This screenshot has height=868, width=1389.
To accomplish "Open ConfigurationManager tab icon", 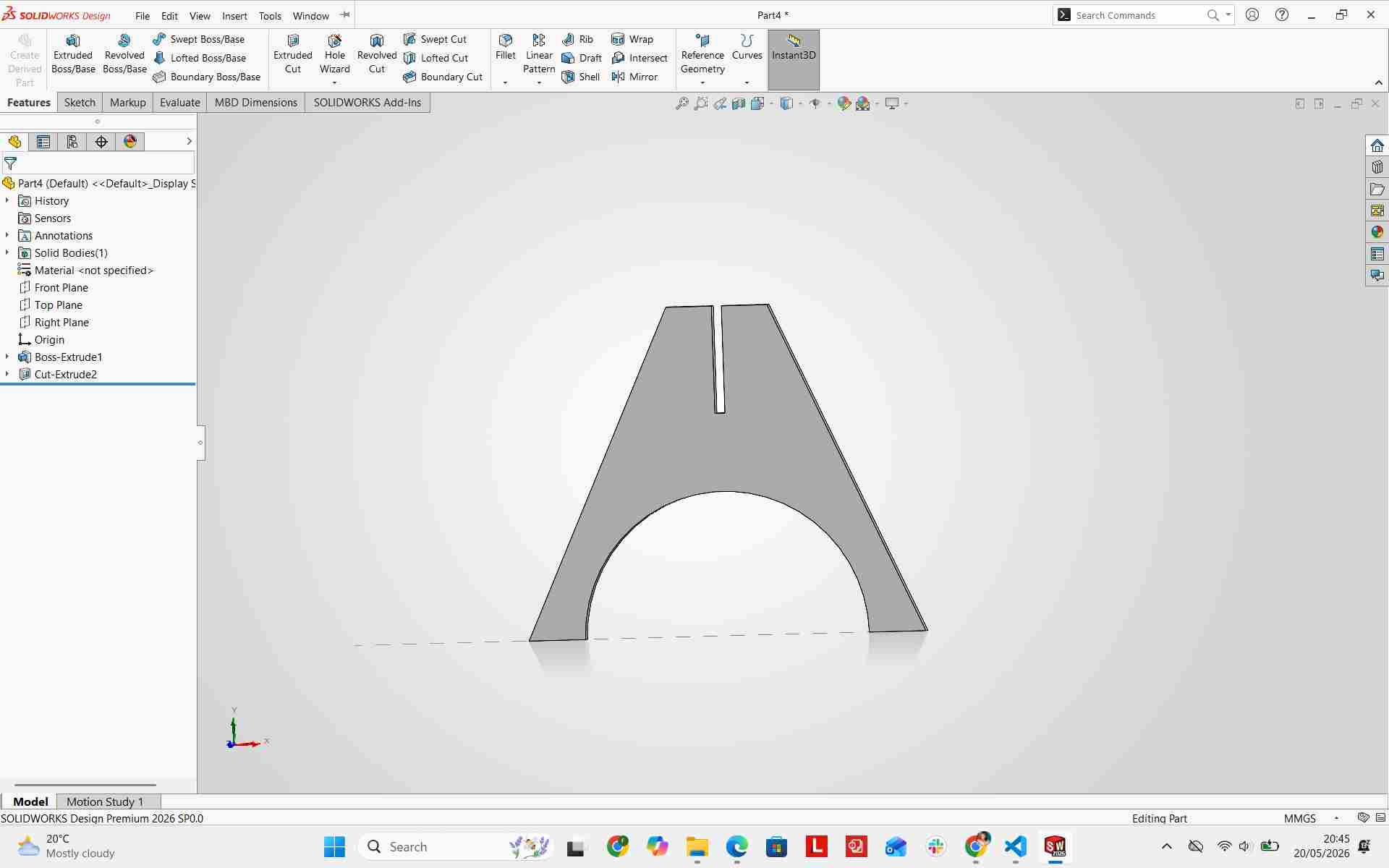I will (x=72, y=142).
